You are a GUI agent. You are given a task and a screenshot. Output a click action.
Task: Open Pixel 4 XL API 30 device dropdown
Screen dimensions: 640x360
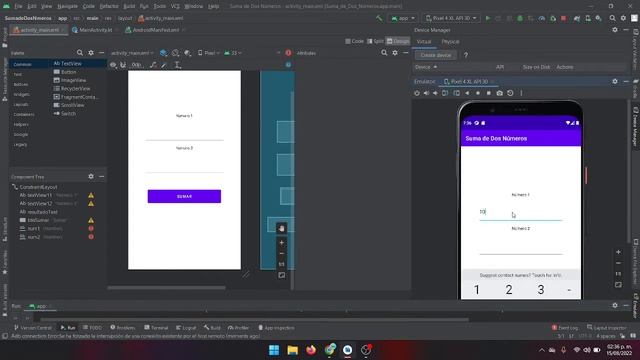tap(451, 18)
